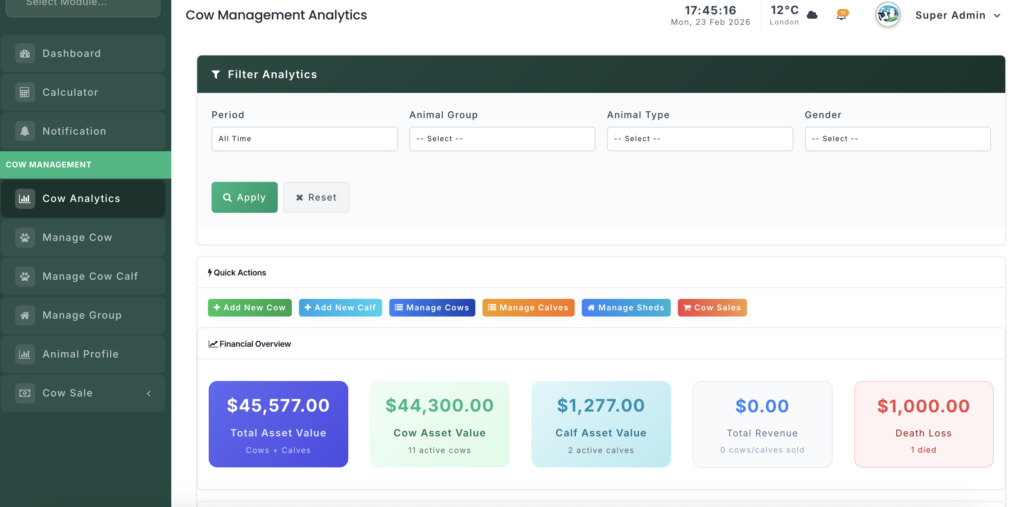Go to Manage Cow Calf page

pos(89,277)
